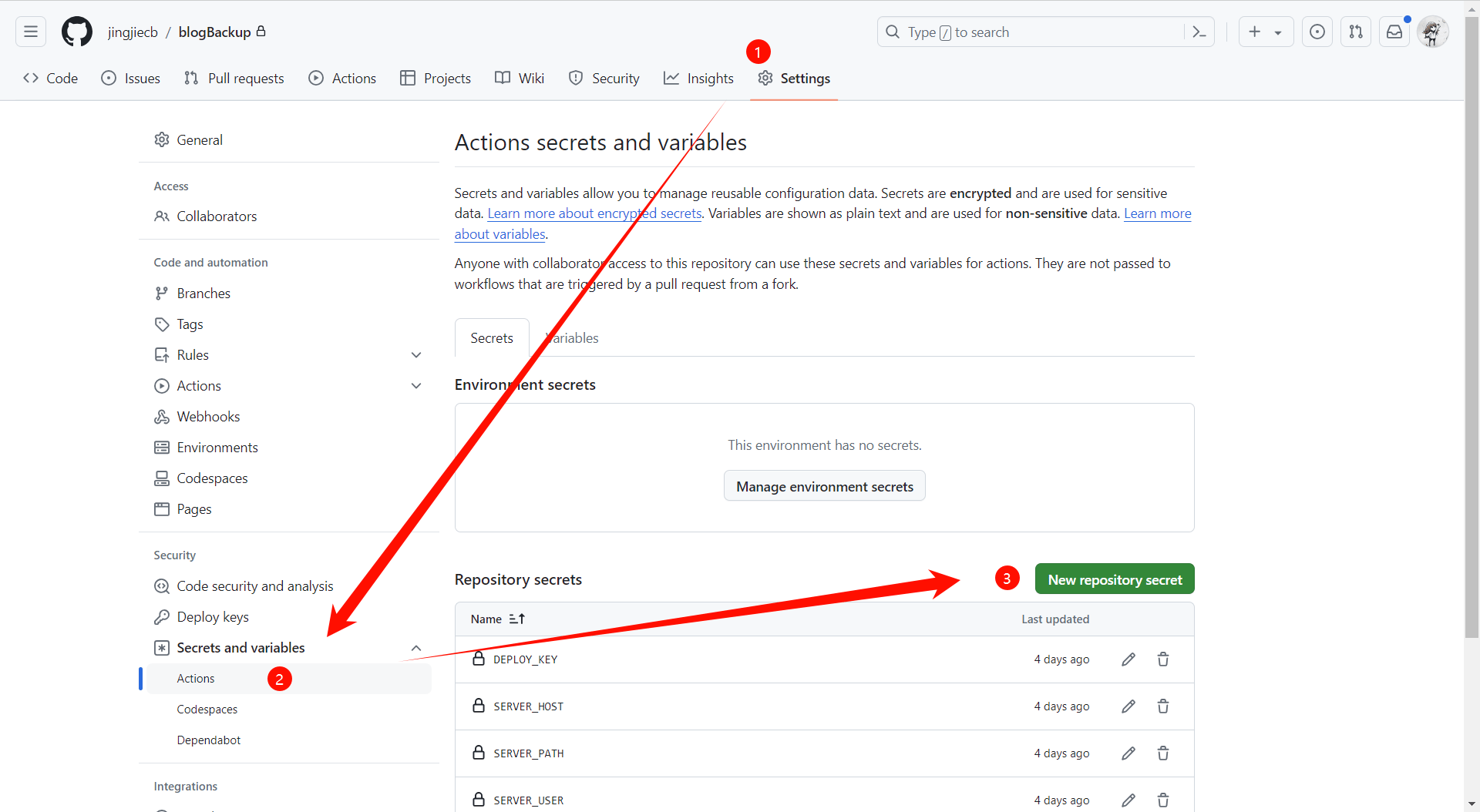
Task: Edit the SERVER_USER secret pencil icon
Action: click(x=1128, y=800)
